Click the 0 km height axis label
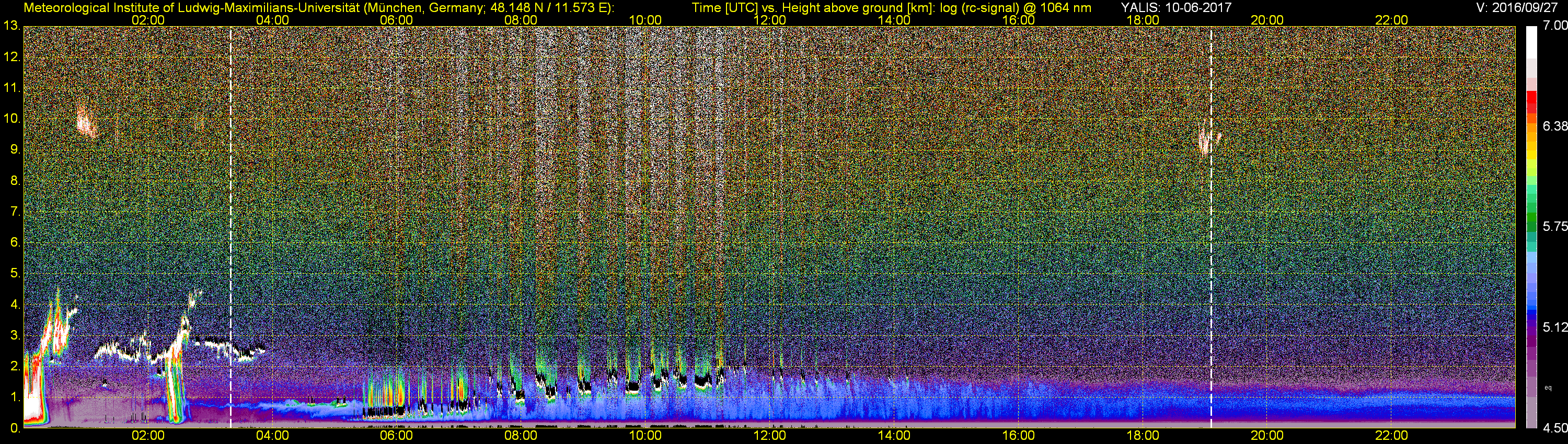 pos(15,428)
